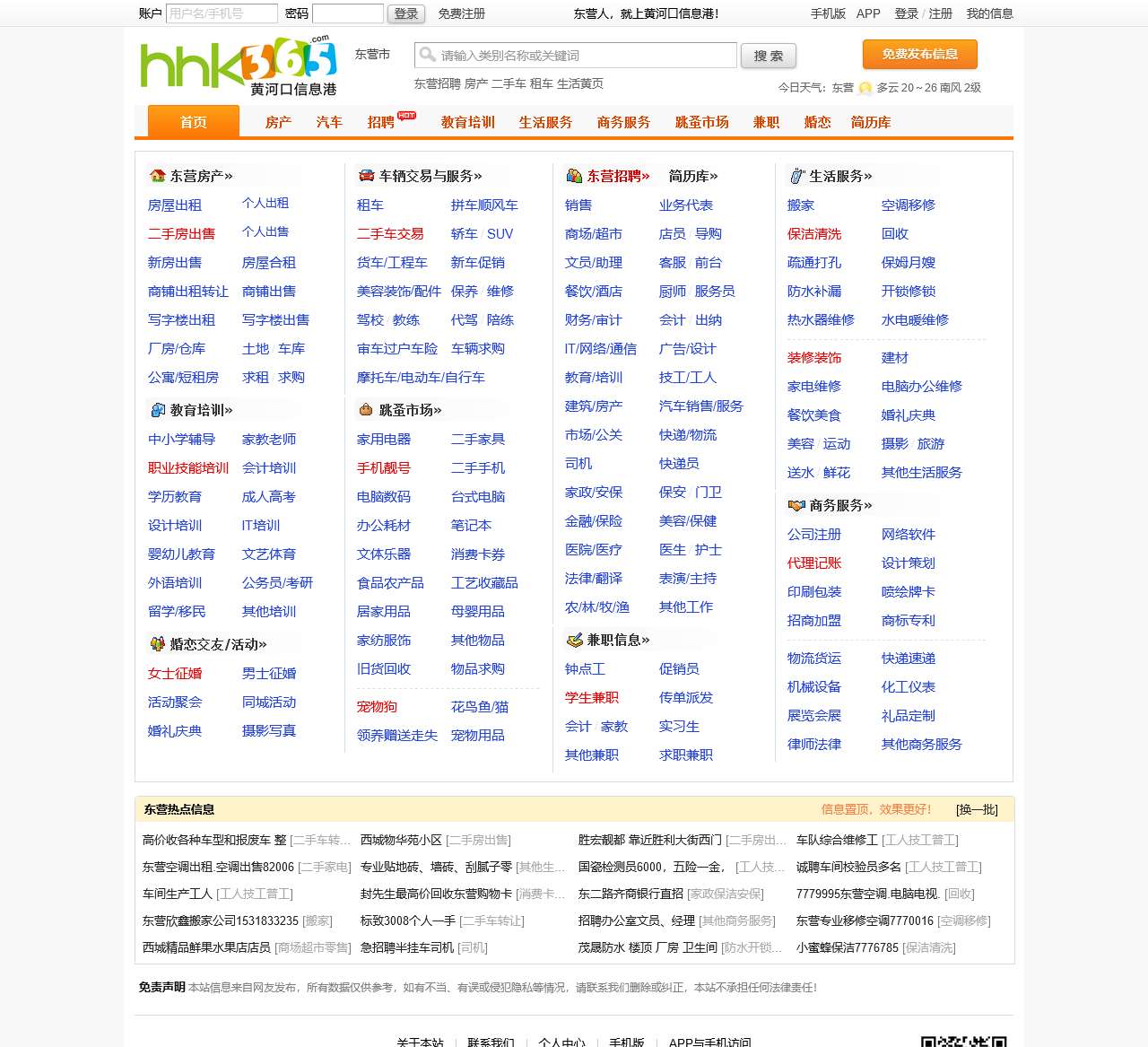Go to the 兼职 navigation tab
Screen dimensions: 1148x1047
[x=766, y=122]
